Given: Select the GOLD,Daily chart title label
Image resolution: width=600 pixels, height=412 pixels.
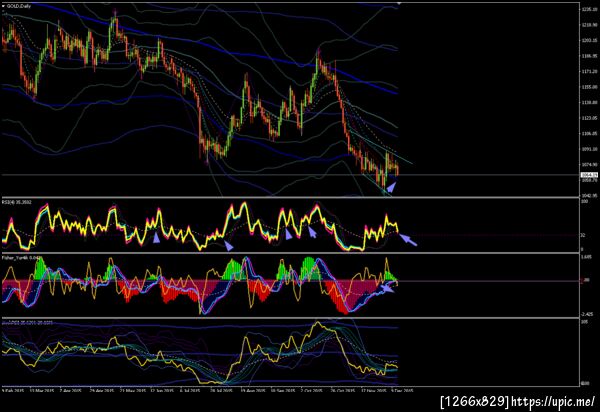Looking at the screenshot, I should point(19,6).
